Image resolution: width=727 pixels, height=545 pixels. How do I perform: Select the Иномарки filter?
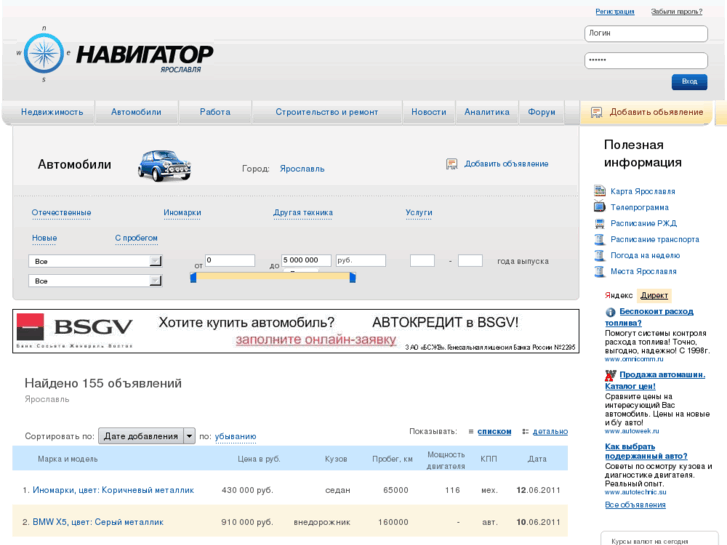tap(182, 212)
